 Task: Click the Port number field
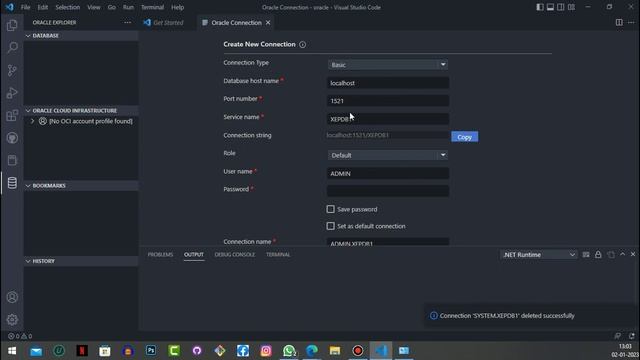388,101
